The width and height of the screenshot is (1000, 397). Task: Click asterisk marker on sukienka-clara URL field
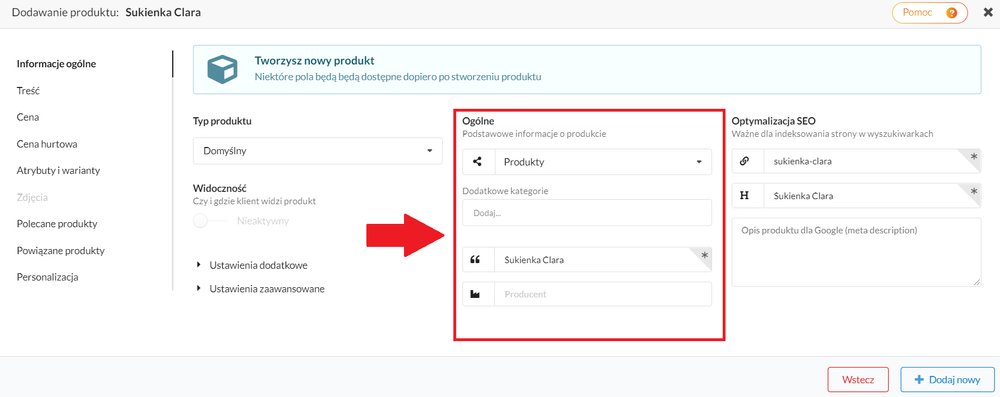[973, 156]
